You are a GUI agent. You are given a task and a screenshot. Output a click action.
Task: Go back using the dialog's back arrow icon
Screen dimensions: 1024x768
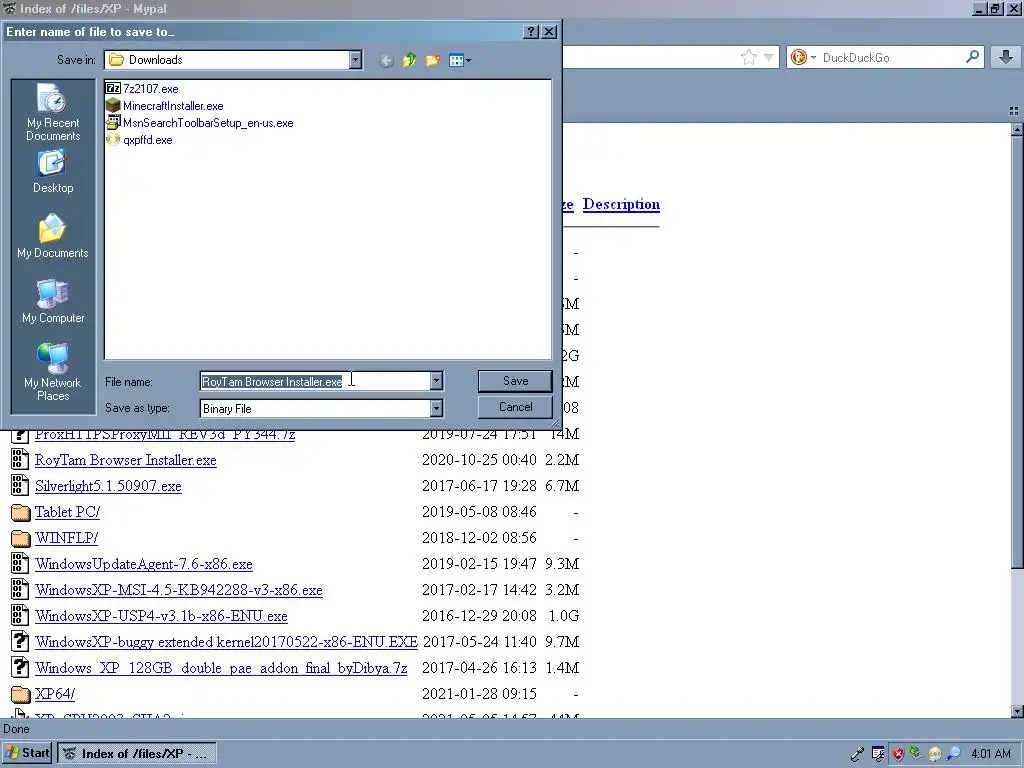[386, 61]
